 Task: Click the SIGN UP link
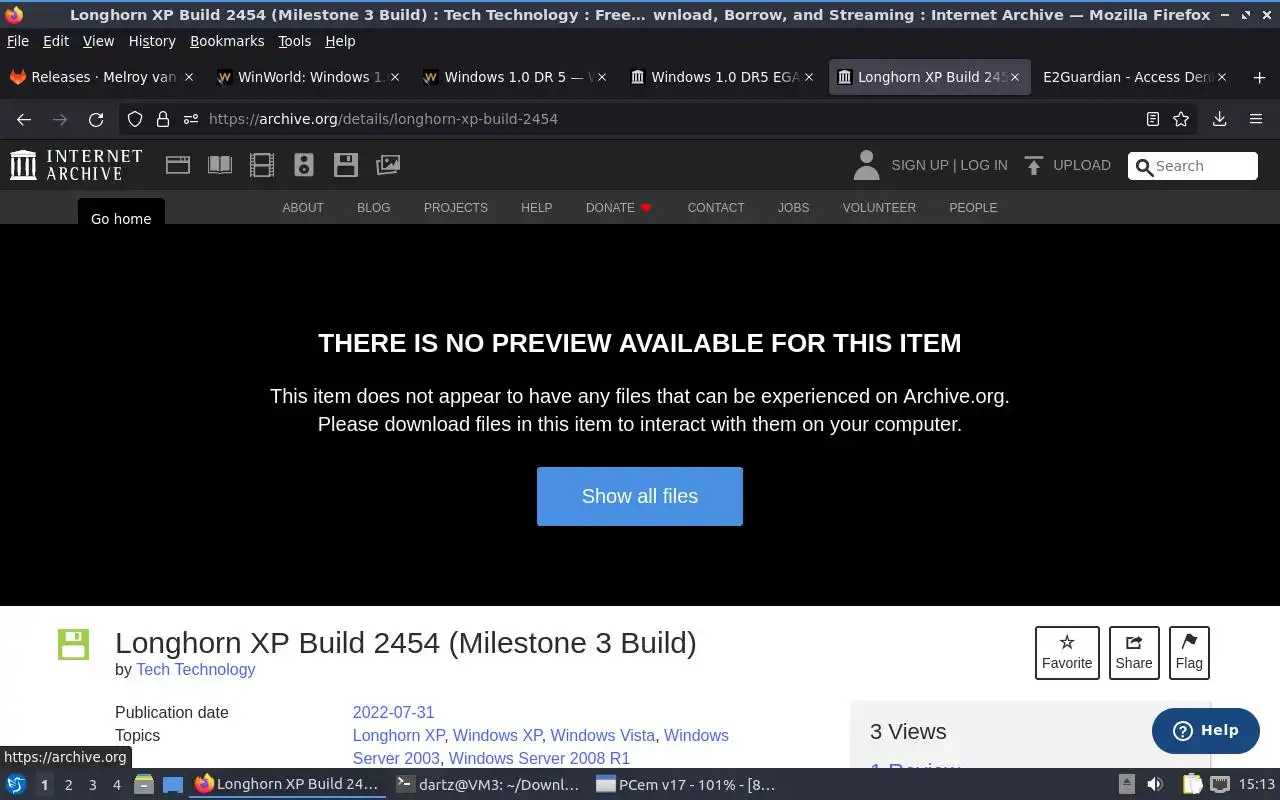tap(919, 165)
